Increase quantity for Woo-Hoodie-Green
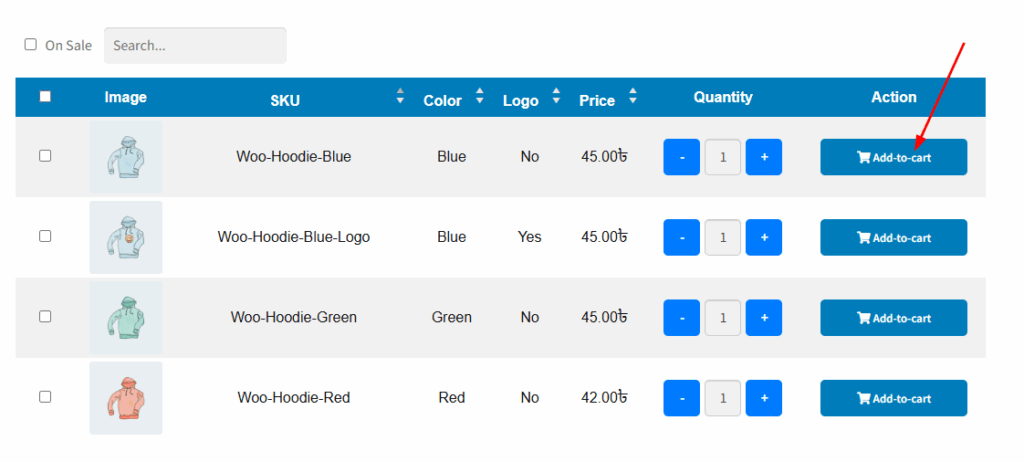 point(763,318)
